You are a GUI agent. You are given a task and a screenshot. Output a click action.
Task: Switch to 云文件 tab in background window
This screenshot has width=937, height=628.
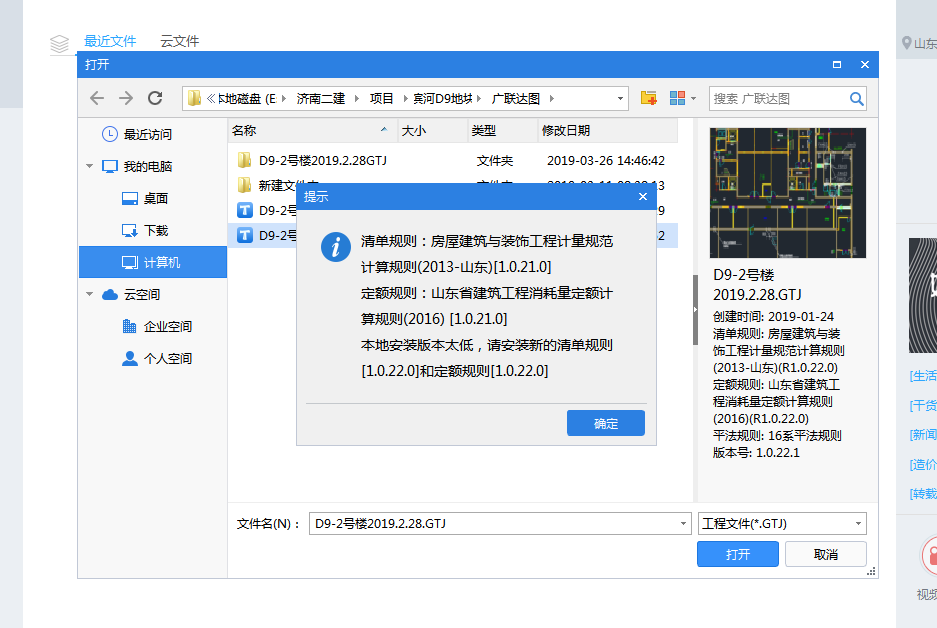[x=179, y=41]
